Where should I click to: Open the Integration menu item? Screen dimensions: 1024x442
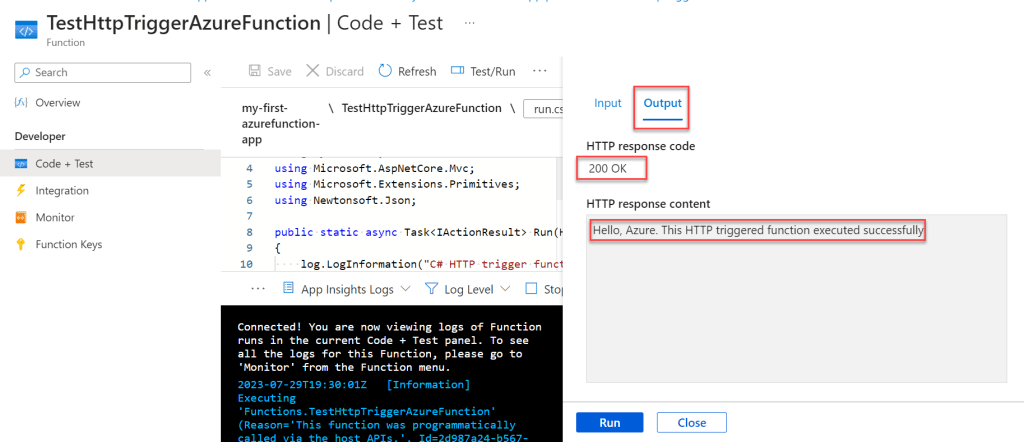pos(62,191)
